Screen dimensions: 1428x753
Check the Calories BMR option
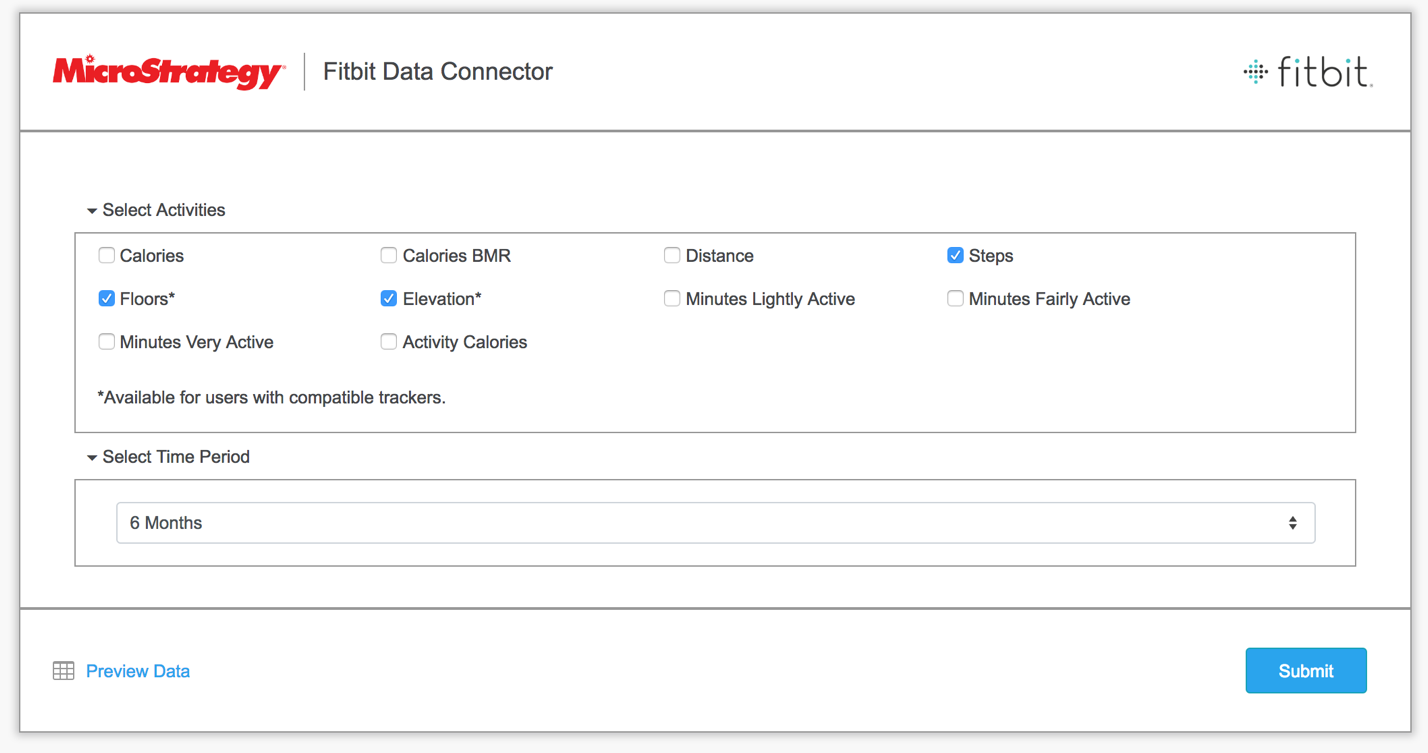pos(389,256)
